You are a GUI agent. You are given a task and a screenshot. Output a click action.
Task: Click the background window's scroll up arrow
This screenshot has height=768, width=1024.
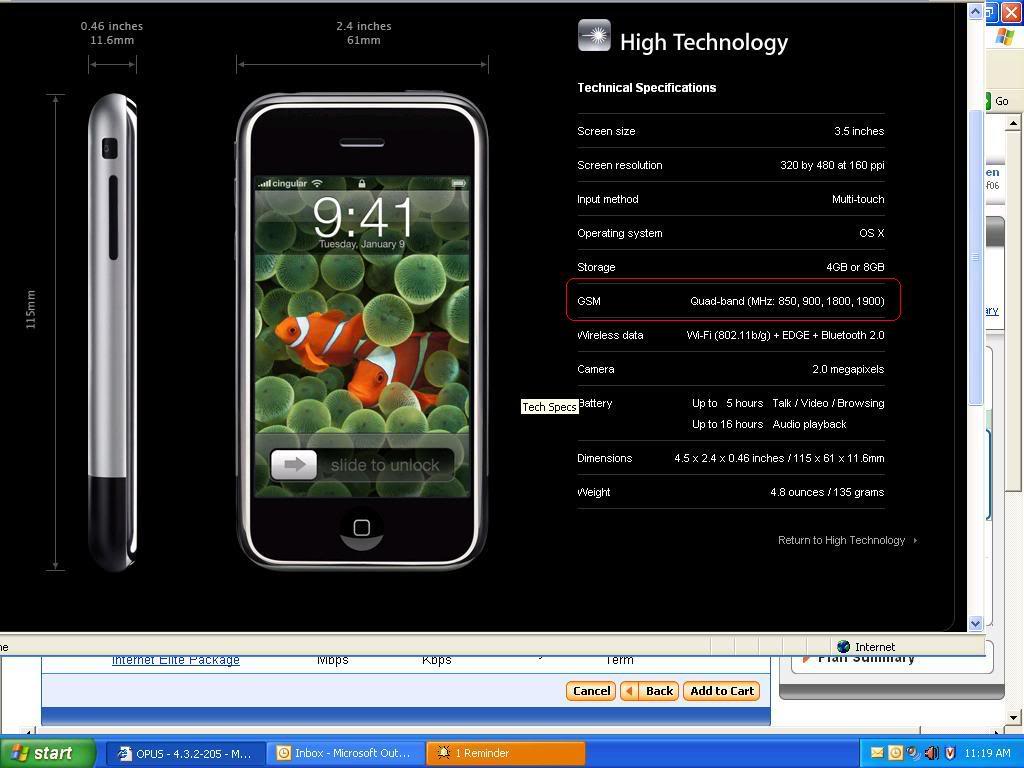tap(1013, 122)
